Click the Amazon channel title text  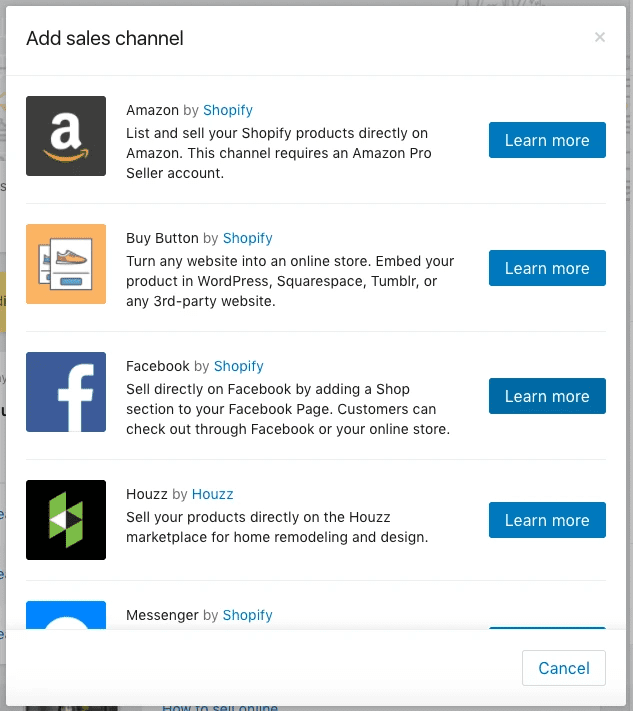pos(152,110)
